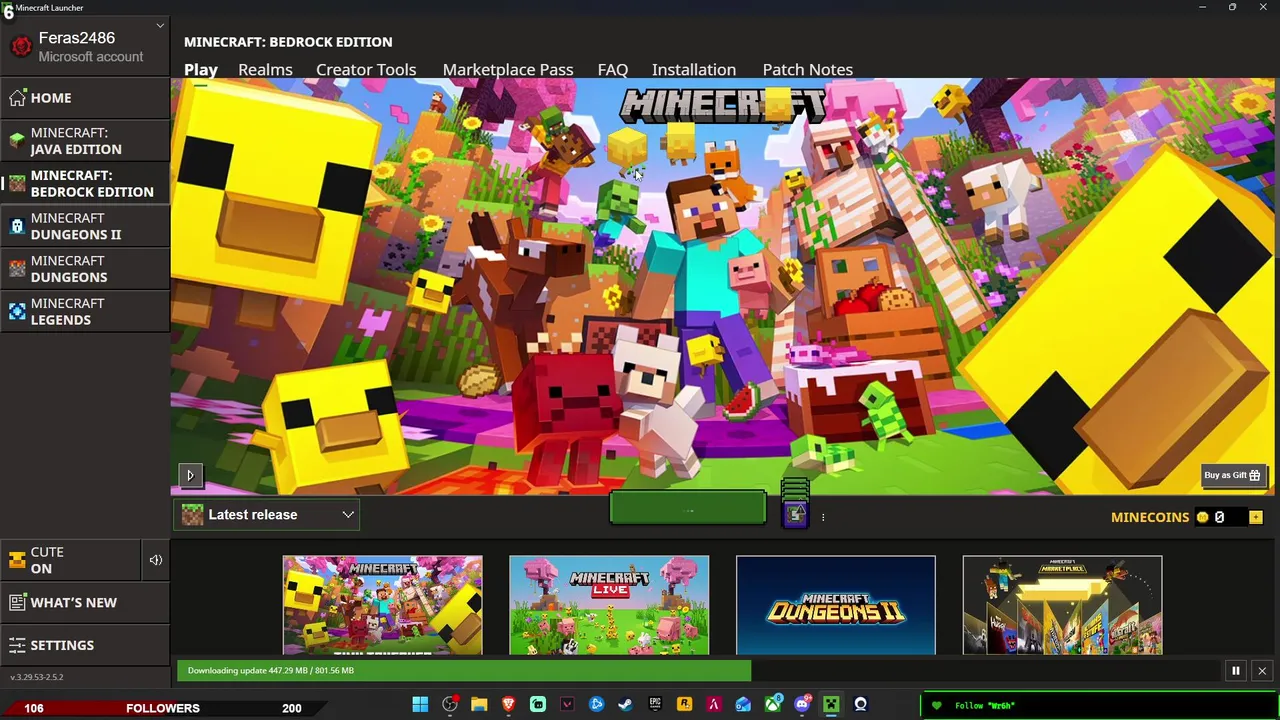The width and height of the screenshot is (1280, 720).
Task: Go to the FAQ tab
Action: tap(613, 69)
